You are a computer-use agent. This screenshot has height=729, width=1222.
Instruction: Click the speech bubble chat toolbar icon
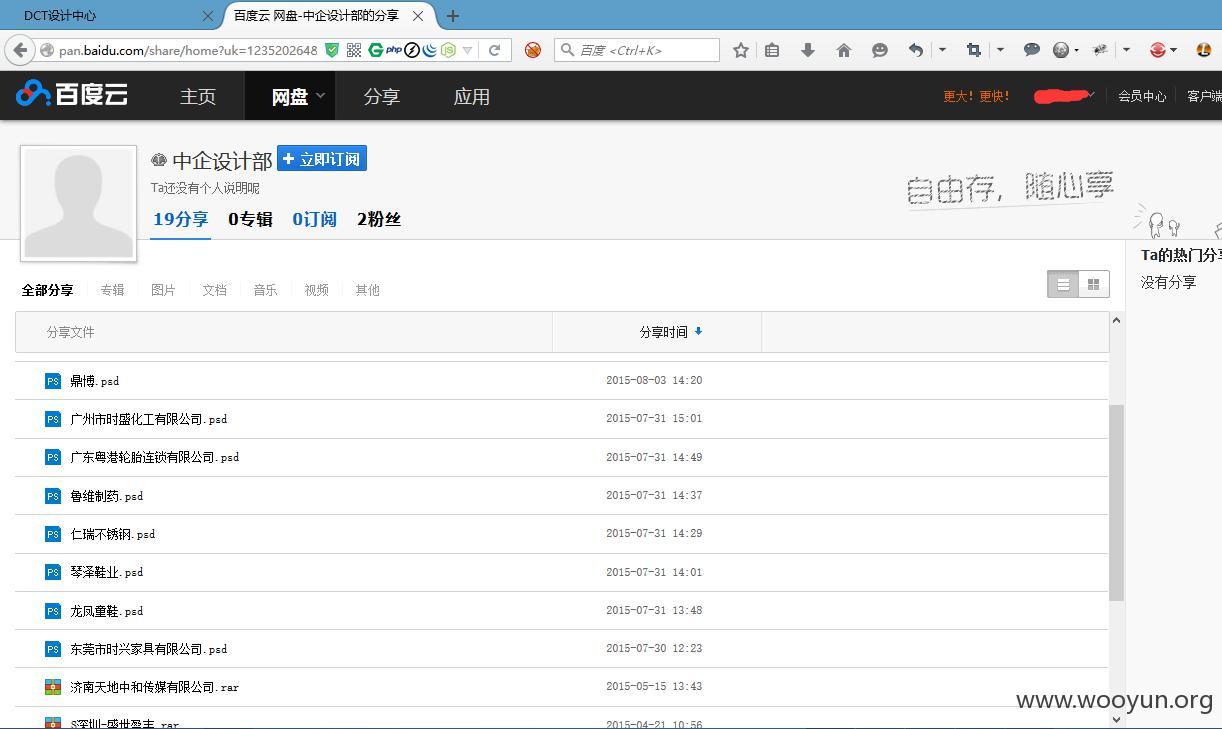pyautogui.click(x=1032, y=50)
